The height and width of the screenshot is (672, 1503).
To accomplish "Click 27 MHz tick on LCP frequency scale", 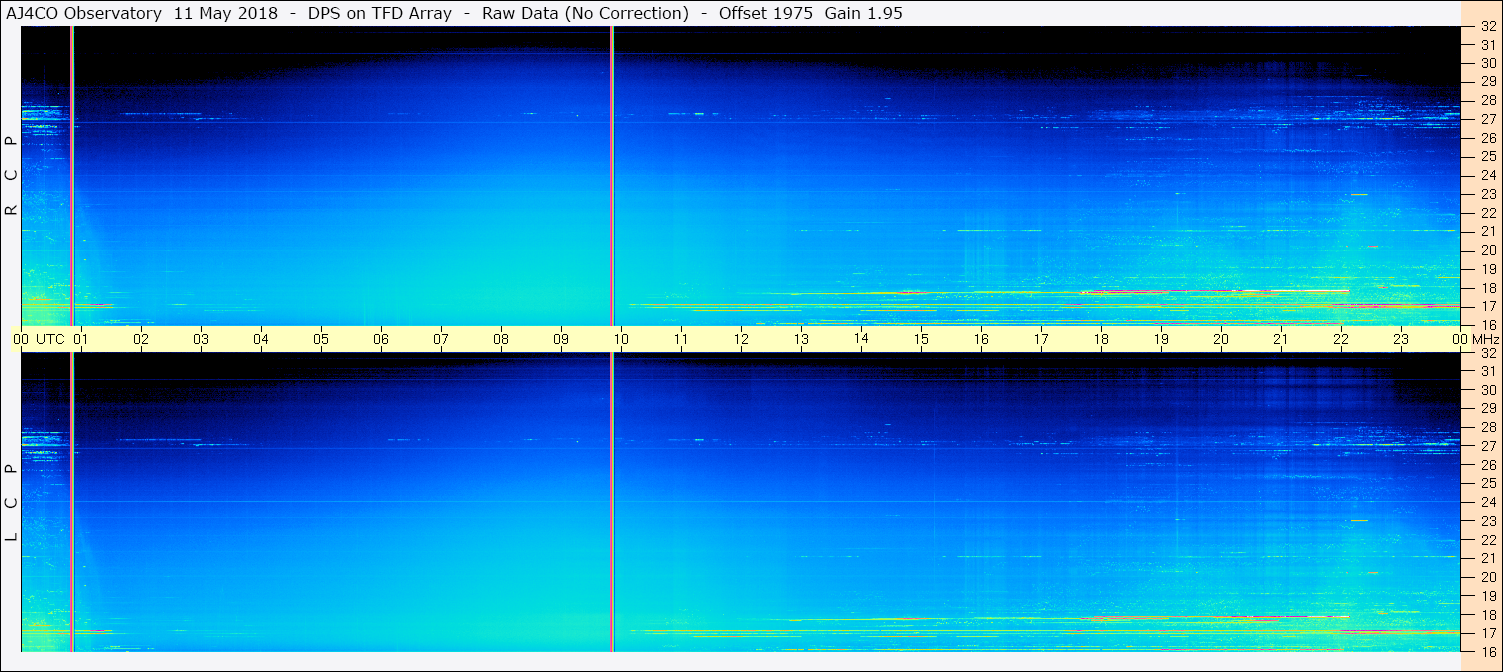I will pos(1487,446).
